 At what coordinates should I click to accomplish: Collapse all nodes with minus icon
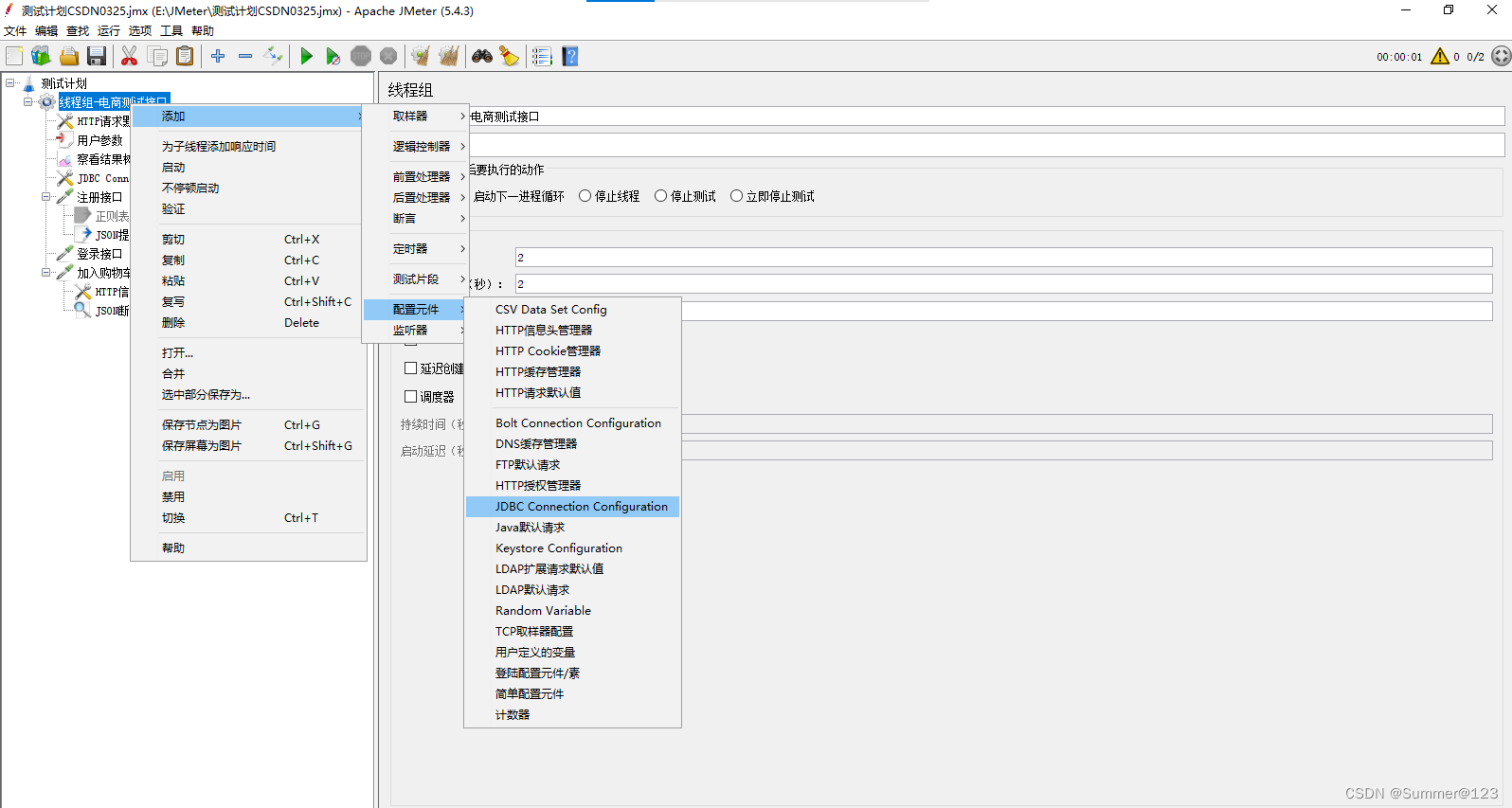tap(245, 57)
